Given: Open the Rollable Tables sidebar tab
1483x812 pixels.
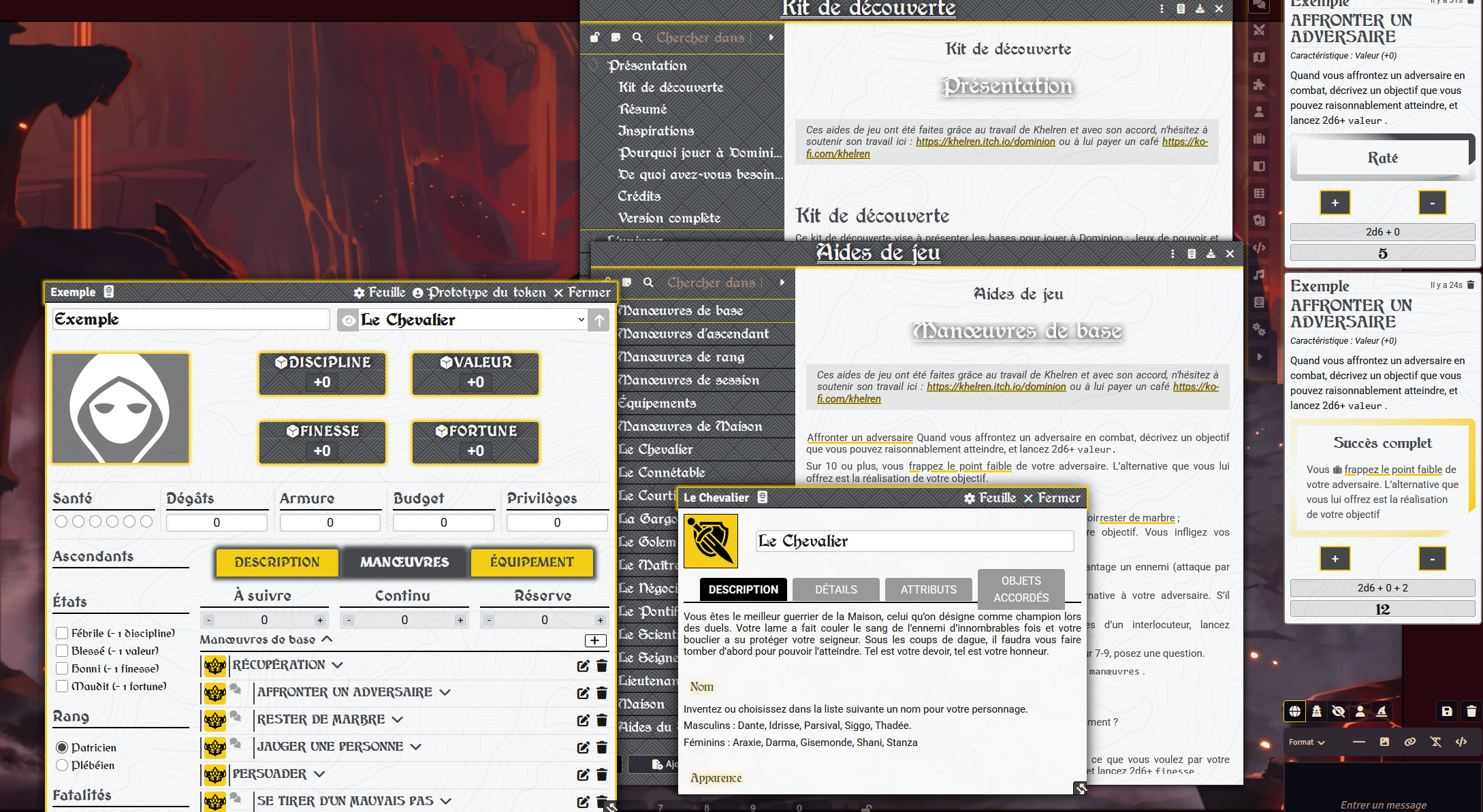Looking at the screenshot, I should click(x=1259, y=193).
